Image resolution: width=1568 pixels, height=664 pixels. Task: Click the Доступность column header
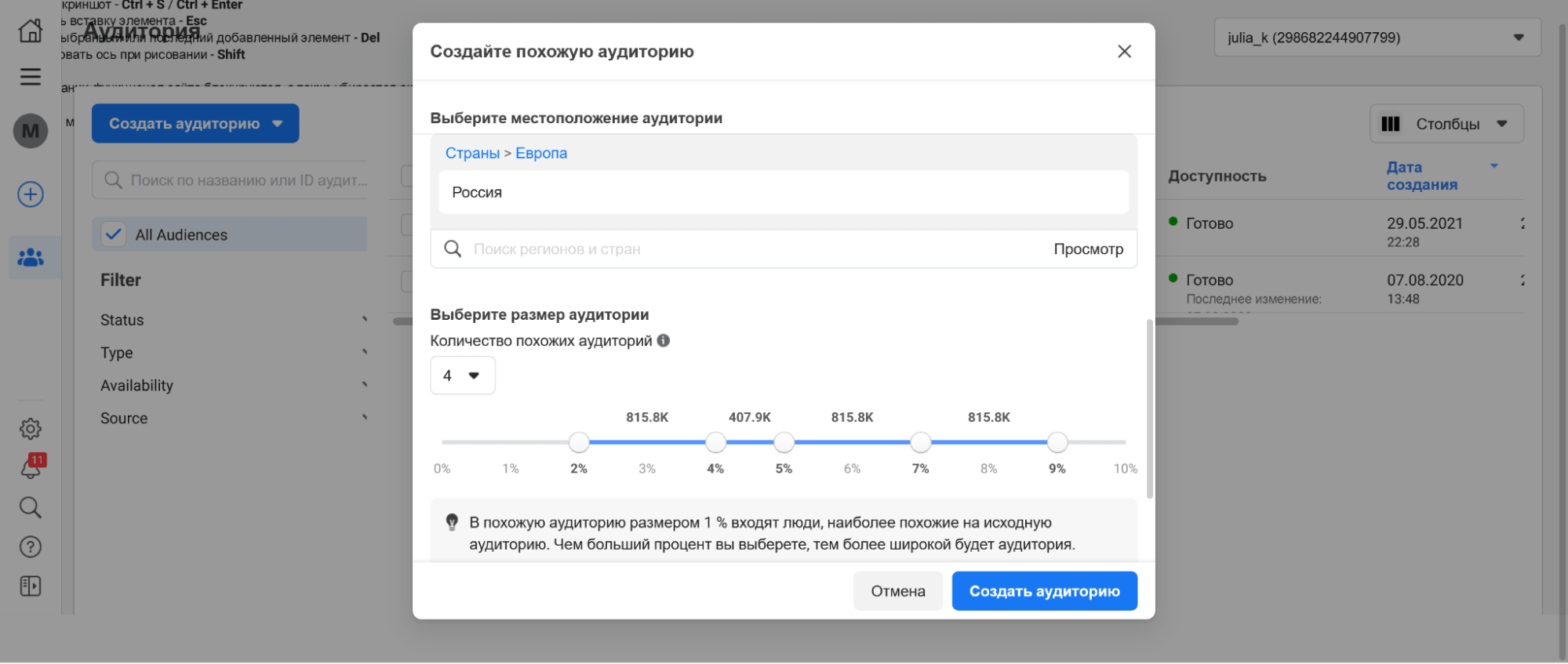pos(1217,176)
